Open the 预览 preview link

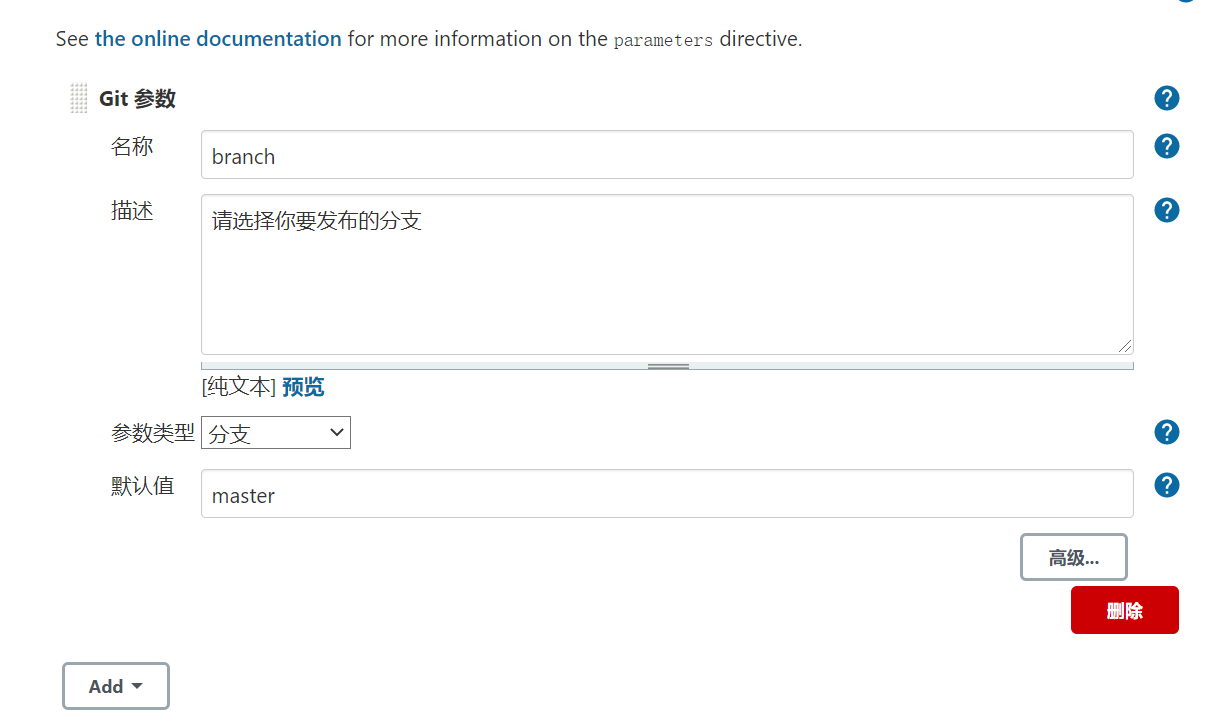tap(303, 387)
